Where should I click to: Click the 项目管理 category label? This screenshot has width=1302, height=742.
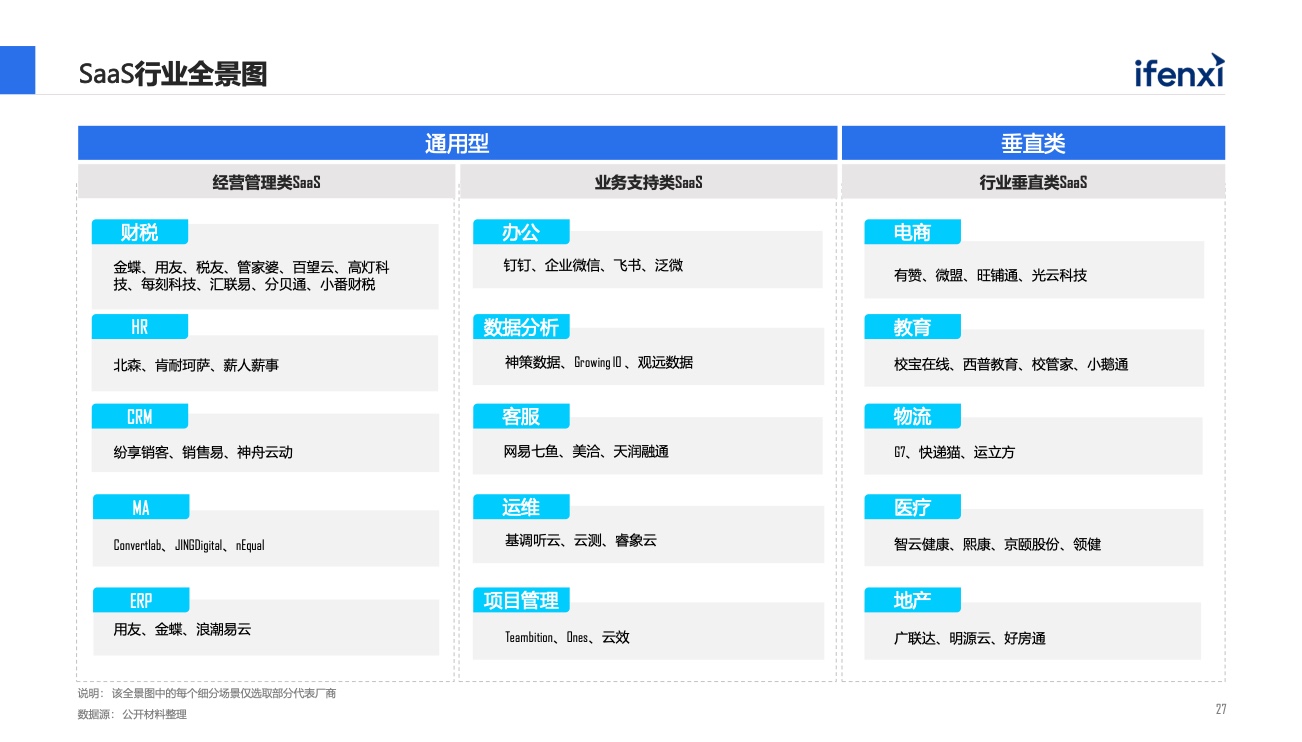[x=521, y=601]
